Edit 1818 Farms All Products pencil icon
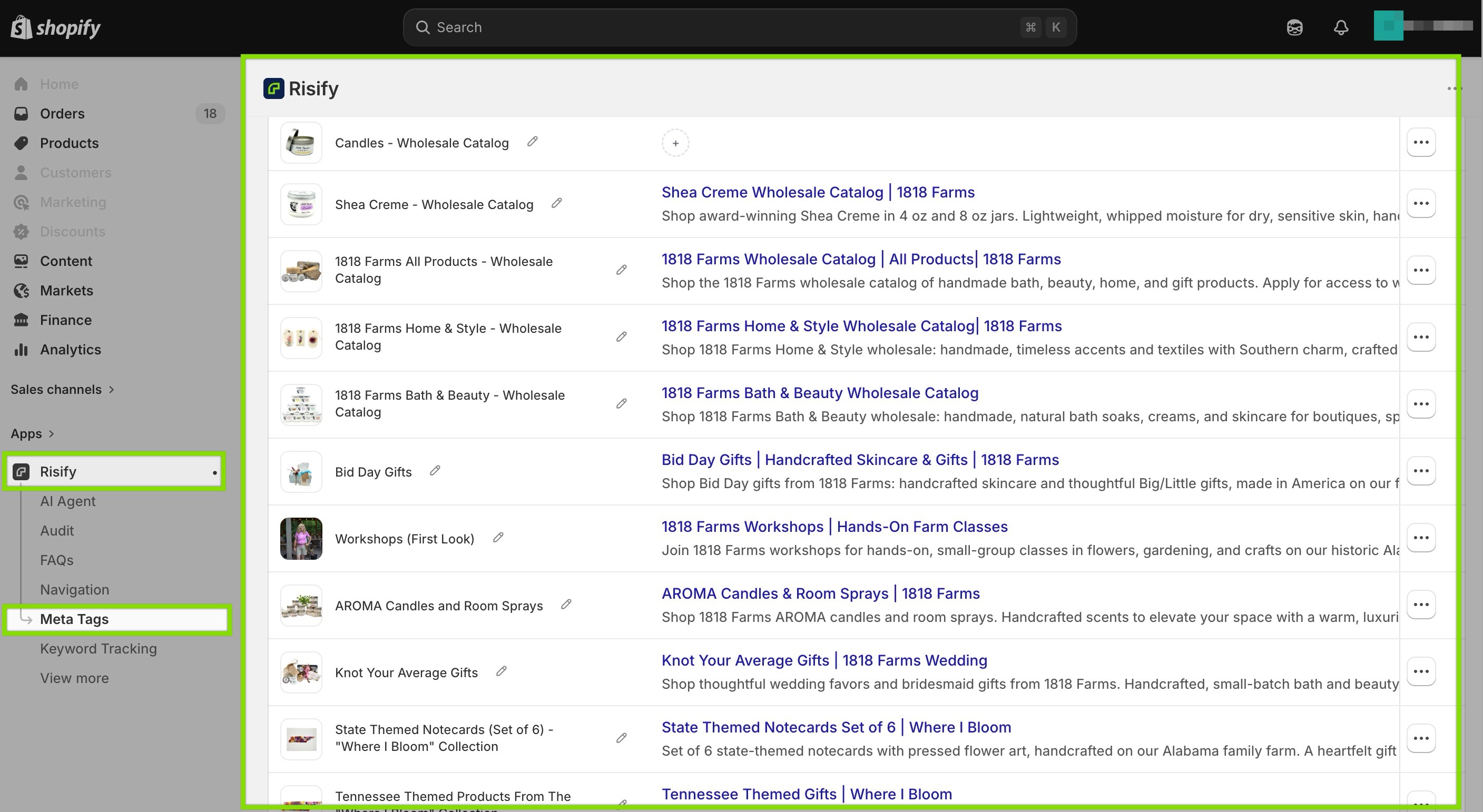This screenshot has width=1483, height=812. tap(621, 270)
